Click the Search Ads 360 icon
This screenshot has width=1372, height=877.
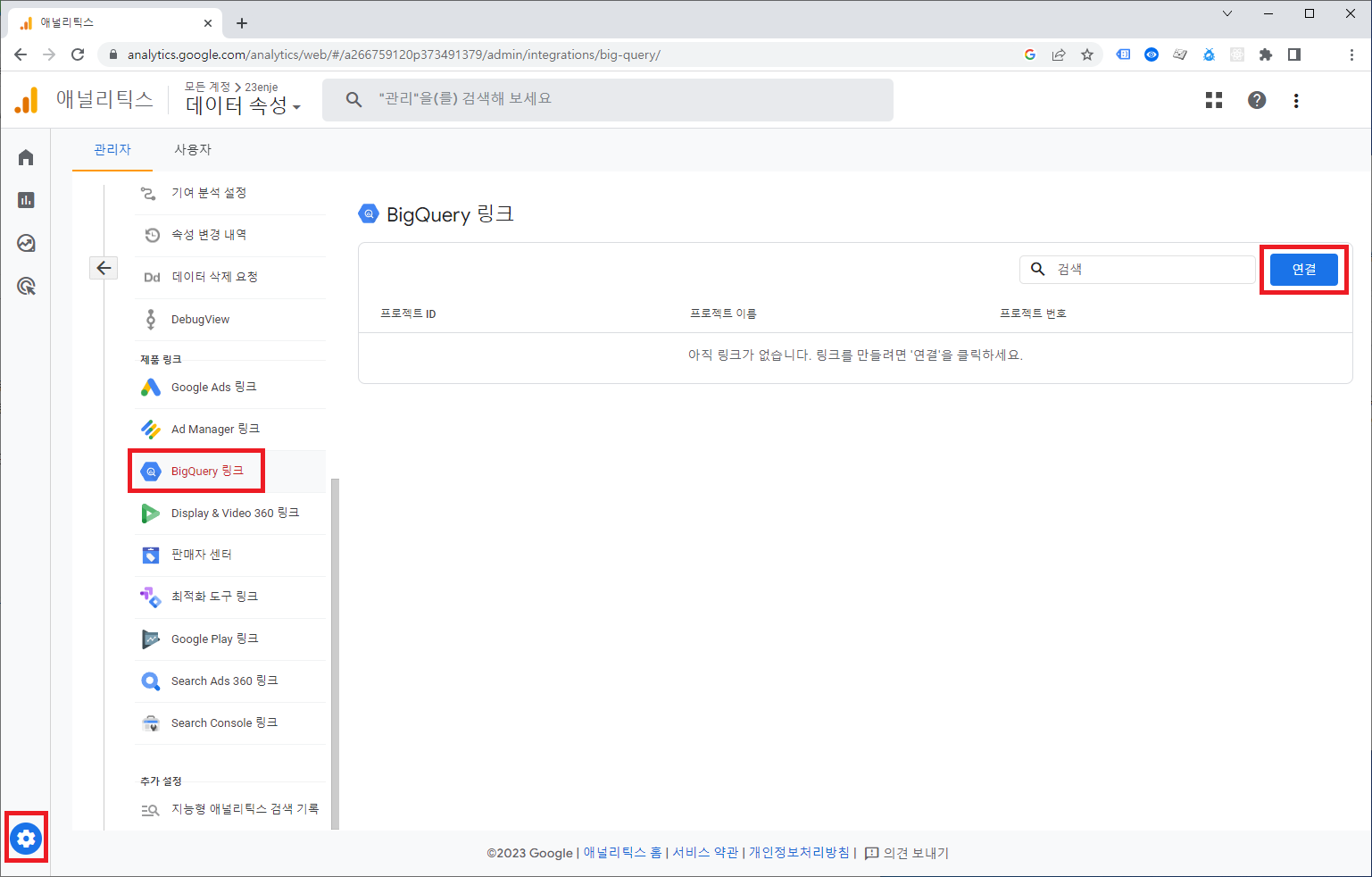pos(151,681)
